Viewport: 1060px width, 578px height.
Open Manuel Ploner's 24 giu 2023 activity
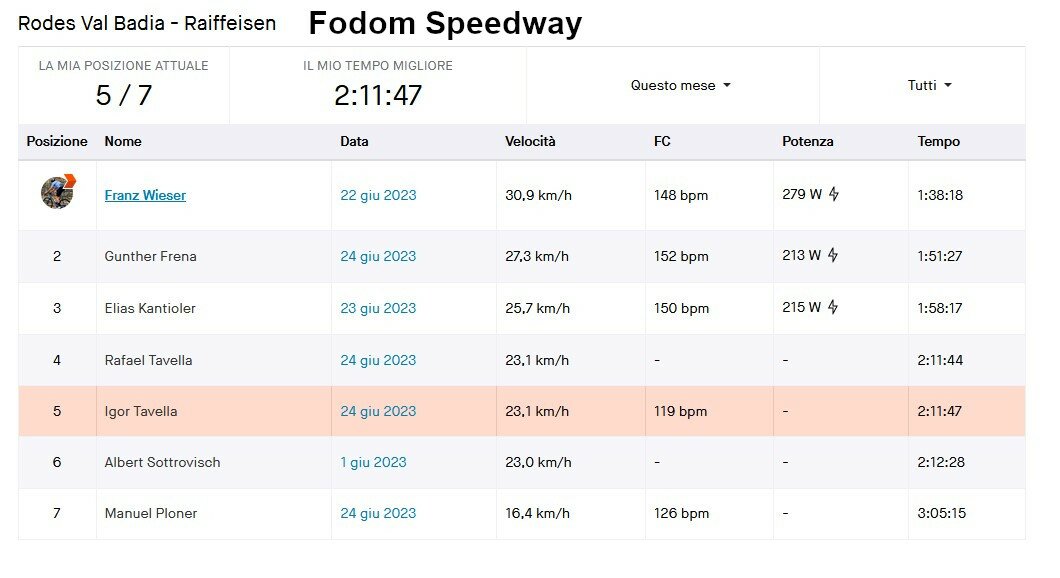(378, 513)
